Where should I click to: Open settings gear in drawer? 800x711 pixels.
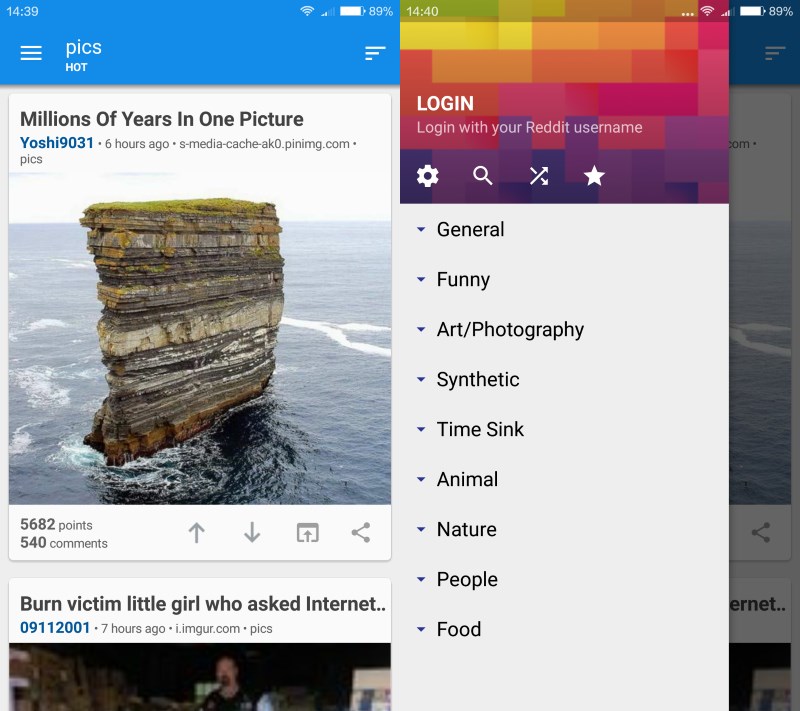428,176
